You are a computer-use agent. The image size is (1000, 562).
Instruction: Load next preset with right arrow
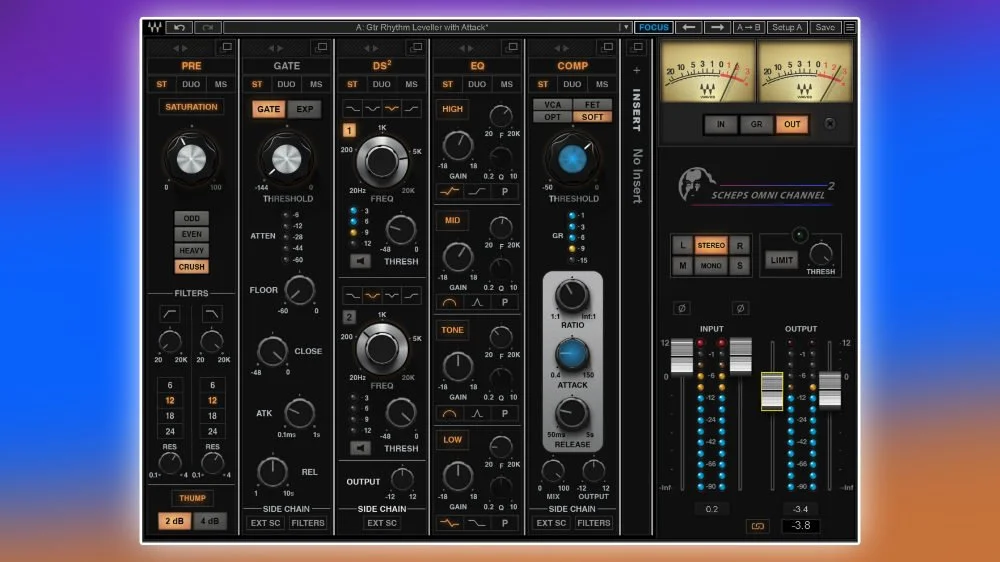(717, 27)
